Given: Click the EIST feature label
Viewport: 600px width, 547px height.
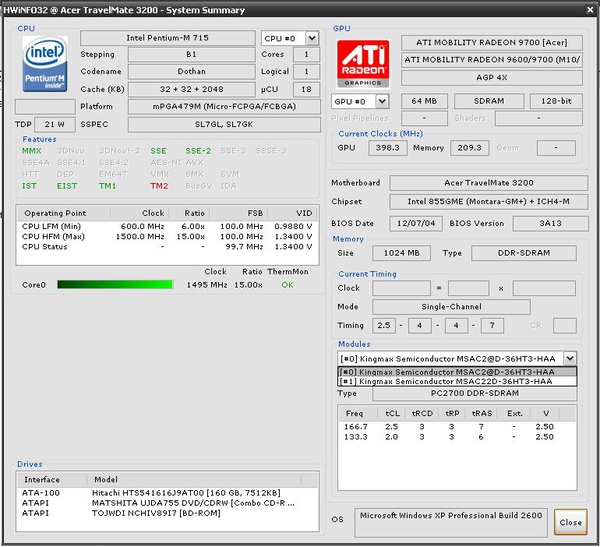Looking at the screenshot, I should click(x=67, y=186).
